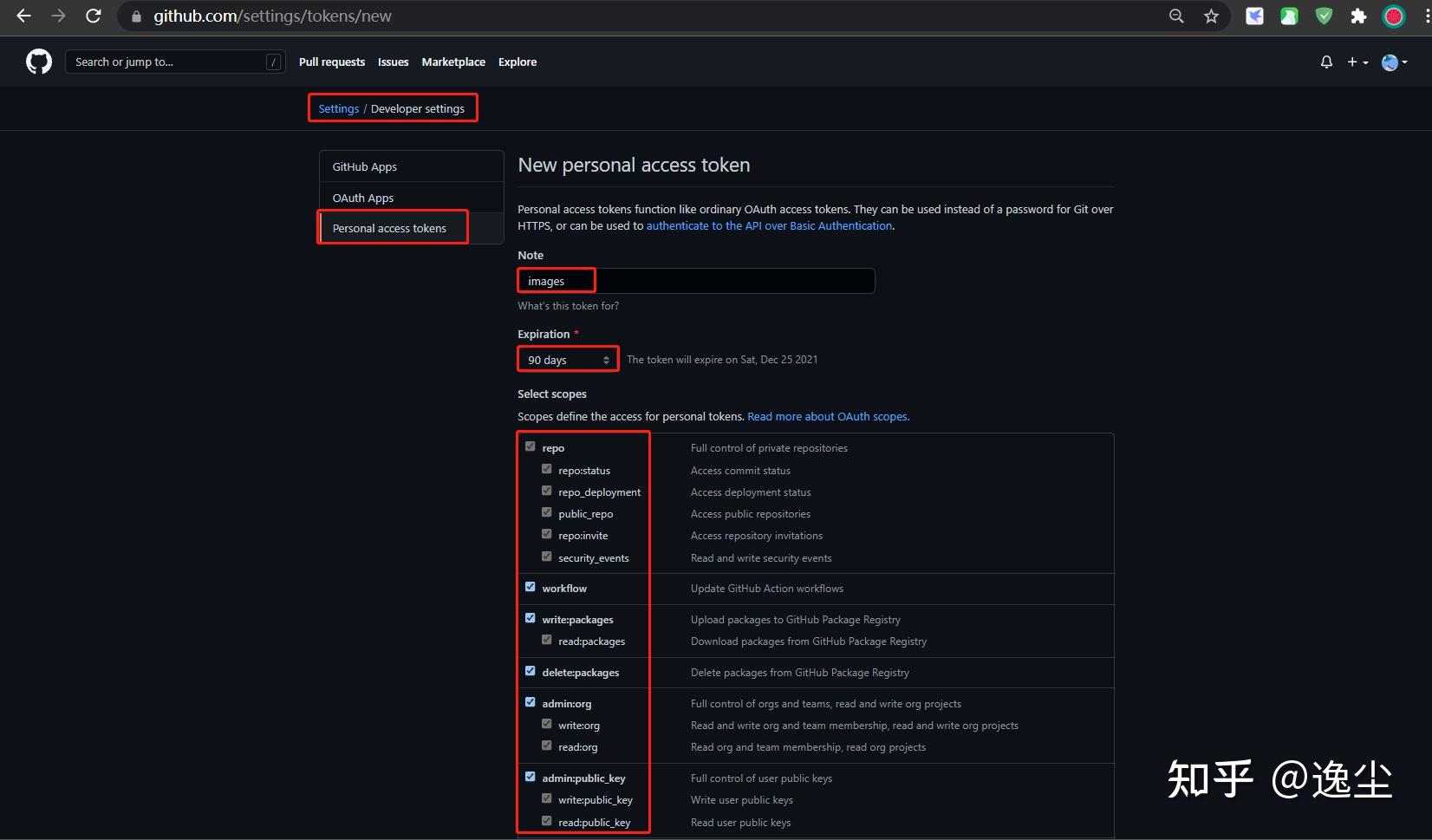Uncheck the admin:org scope
1432x840 pixels.
[x=530, y=702]
